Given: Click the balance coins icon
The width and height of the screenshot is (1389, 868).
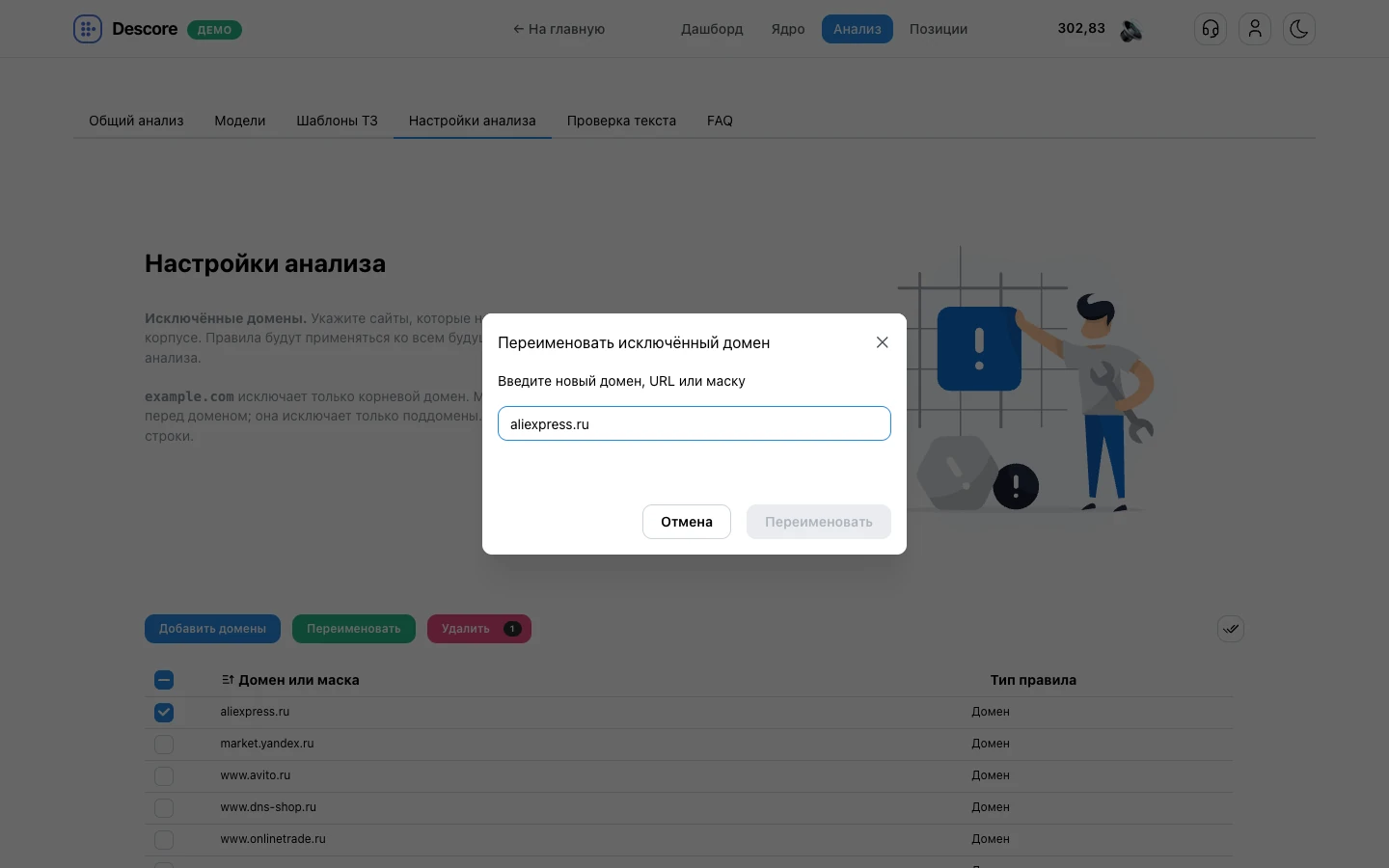Looking at the screenshot, I should pos(1131,30).
